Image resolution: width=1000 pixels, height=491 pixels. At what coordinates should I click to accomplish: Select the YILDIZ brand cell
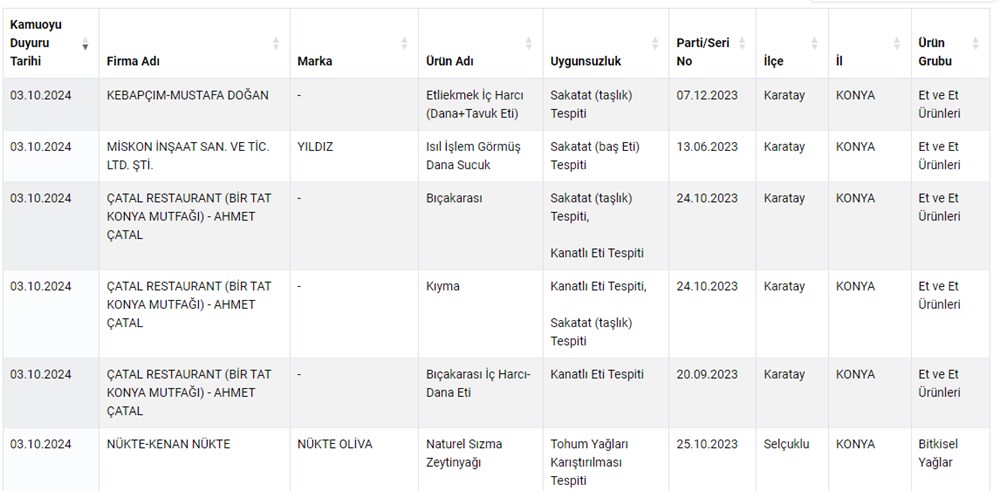point(315,146)
